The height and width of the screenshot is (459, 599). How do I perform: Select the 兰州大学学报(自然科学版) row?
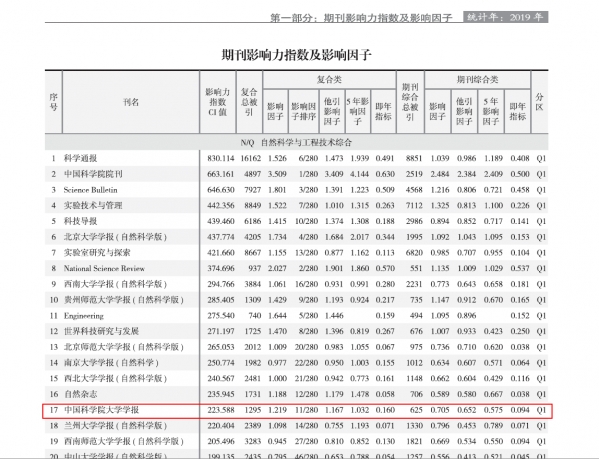(296, 426)
